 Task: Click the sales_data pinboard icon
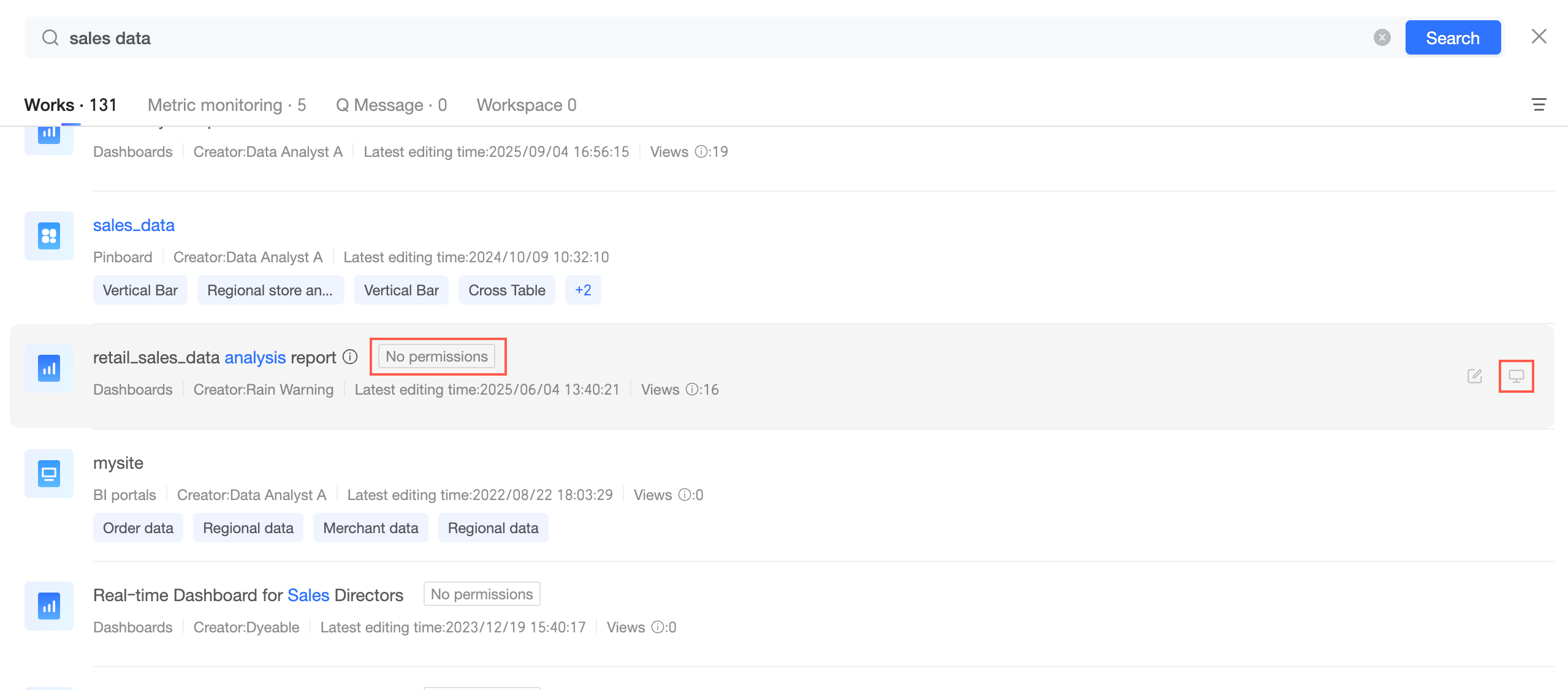49,236
